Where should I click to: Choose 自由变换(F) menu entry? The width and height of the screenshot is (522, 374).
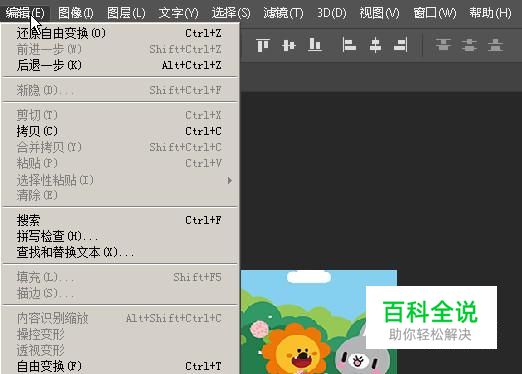point(120,366)
